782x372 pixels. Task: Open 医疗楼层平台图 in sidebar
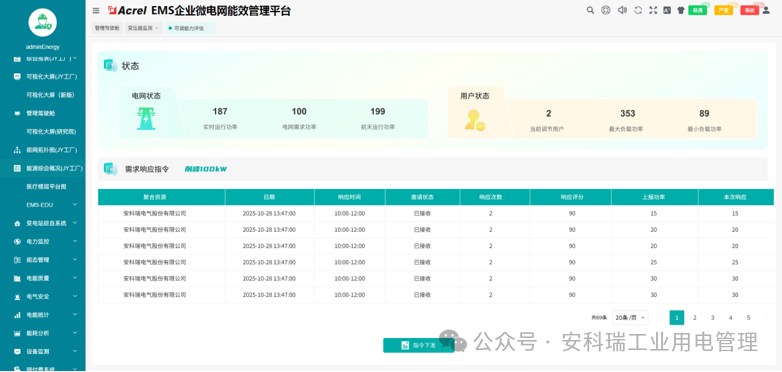coord(46,186)
